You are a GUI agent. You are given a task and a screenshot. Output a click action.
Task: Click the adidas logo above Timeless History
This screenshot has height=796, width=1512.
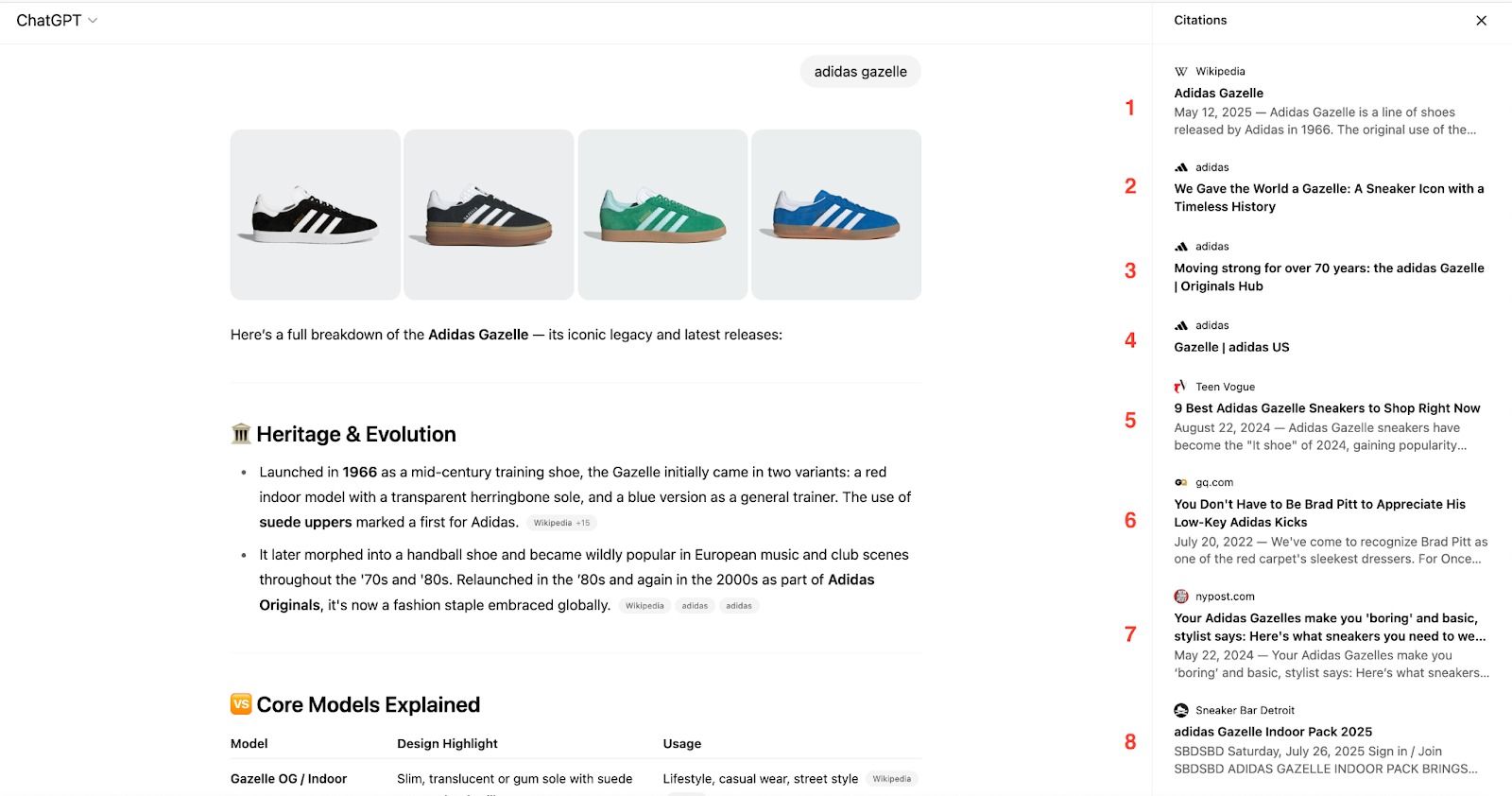[1181, 168]
